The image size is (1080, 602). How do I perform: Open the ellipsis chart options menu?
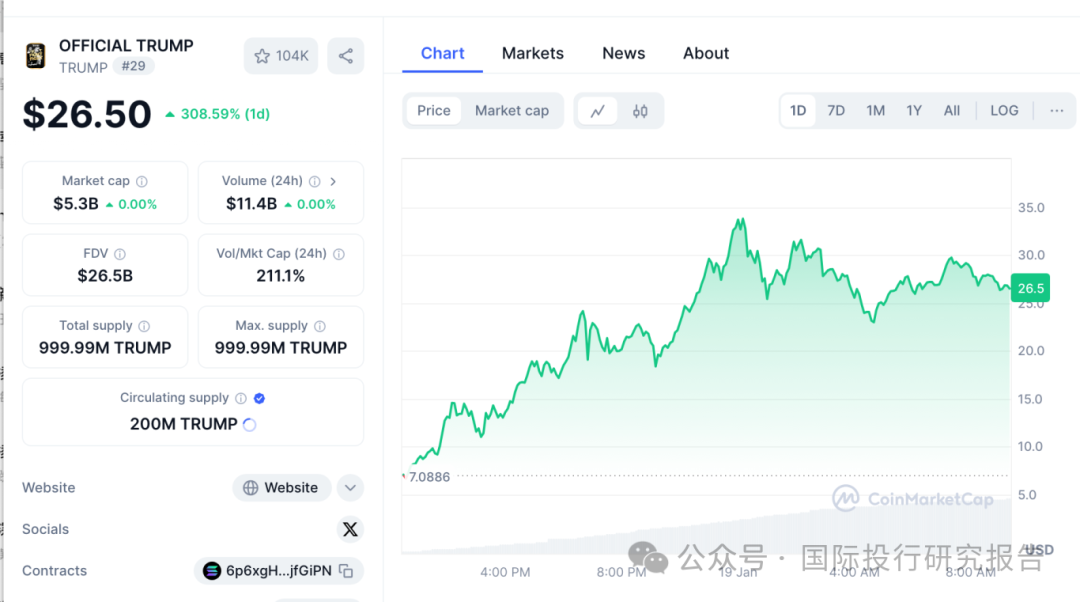[1057, 110]
